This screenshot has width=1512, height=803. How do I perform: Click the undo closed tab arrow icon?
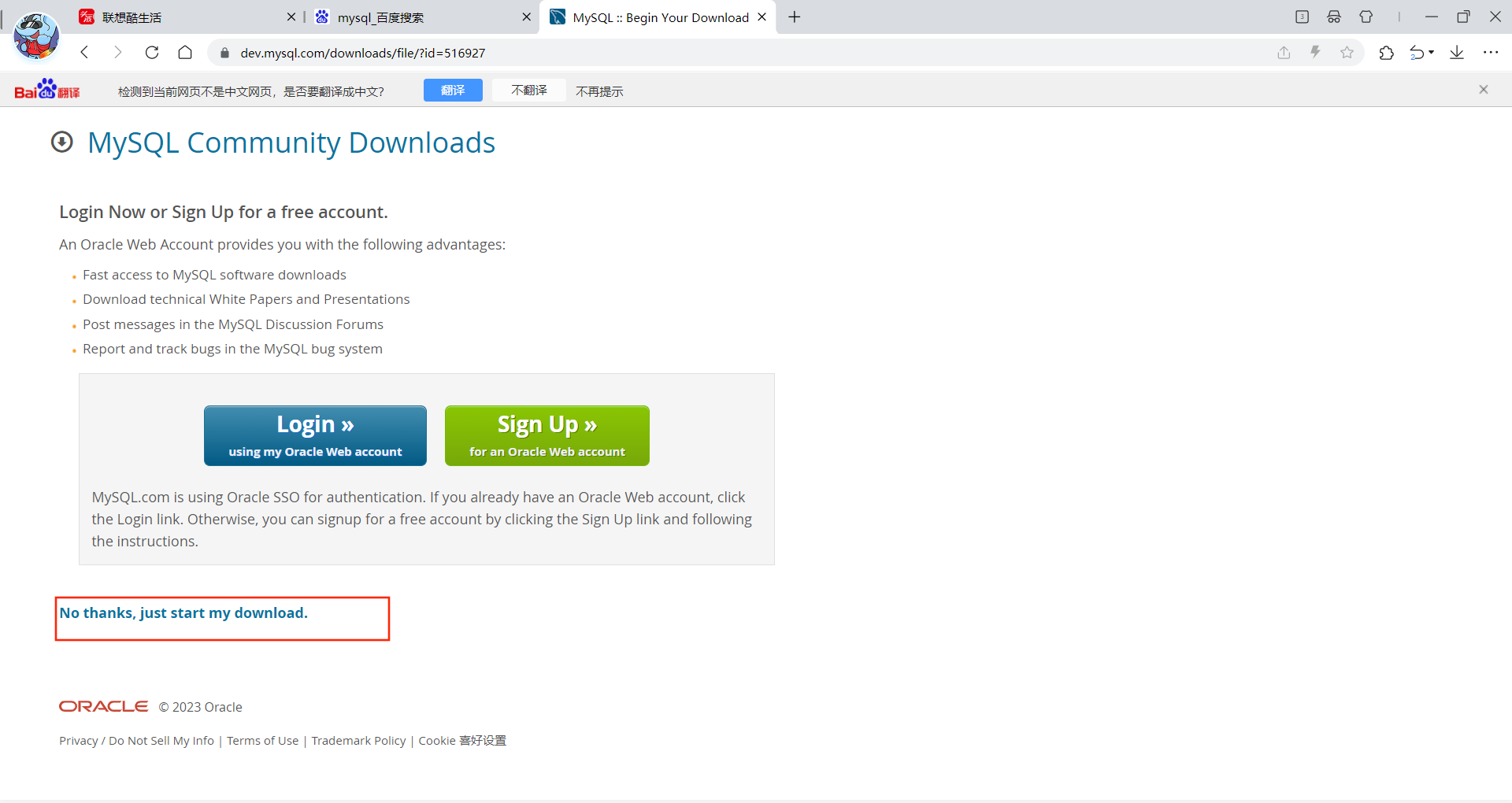(1417, 53)
